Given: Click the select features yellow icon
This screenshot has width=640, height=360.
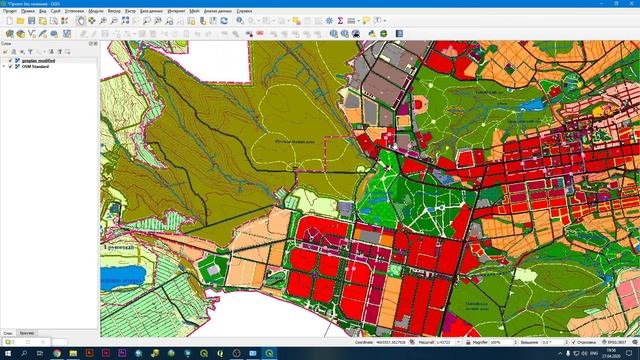Looking at the screenshot, I should coord(296,21).
